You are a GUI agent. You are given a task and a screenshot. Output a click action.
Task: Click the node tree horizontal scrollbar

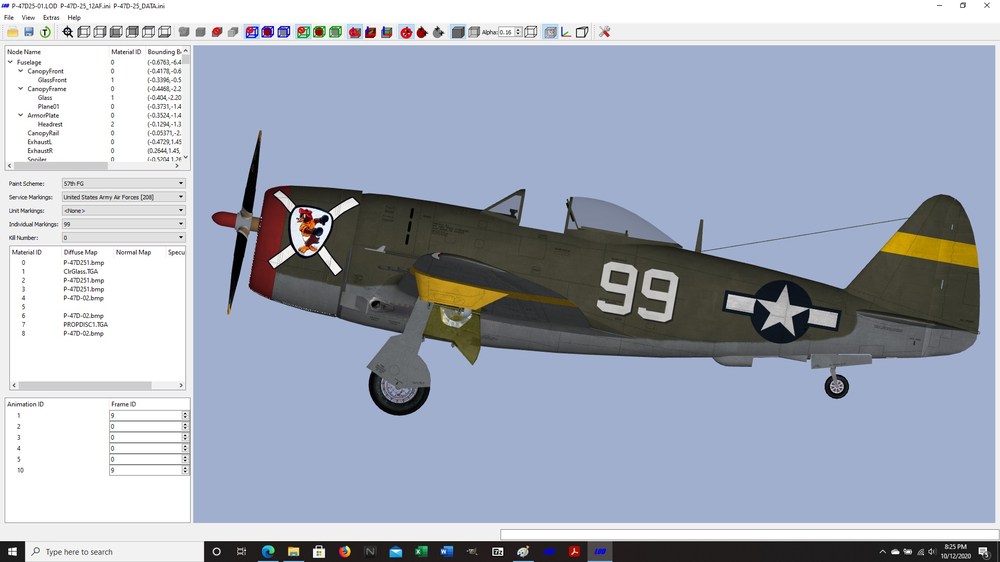(x=93, y=165)
